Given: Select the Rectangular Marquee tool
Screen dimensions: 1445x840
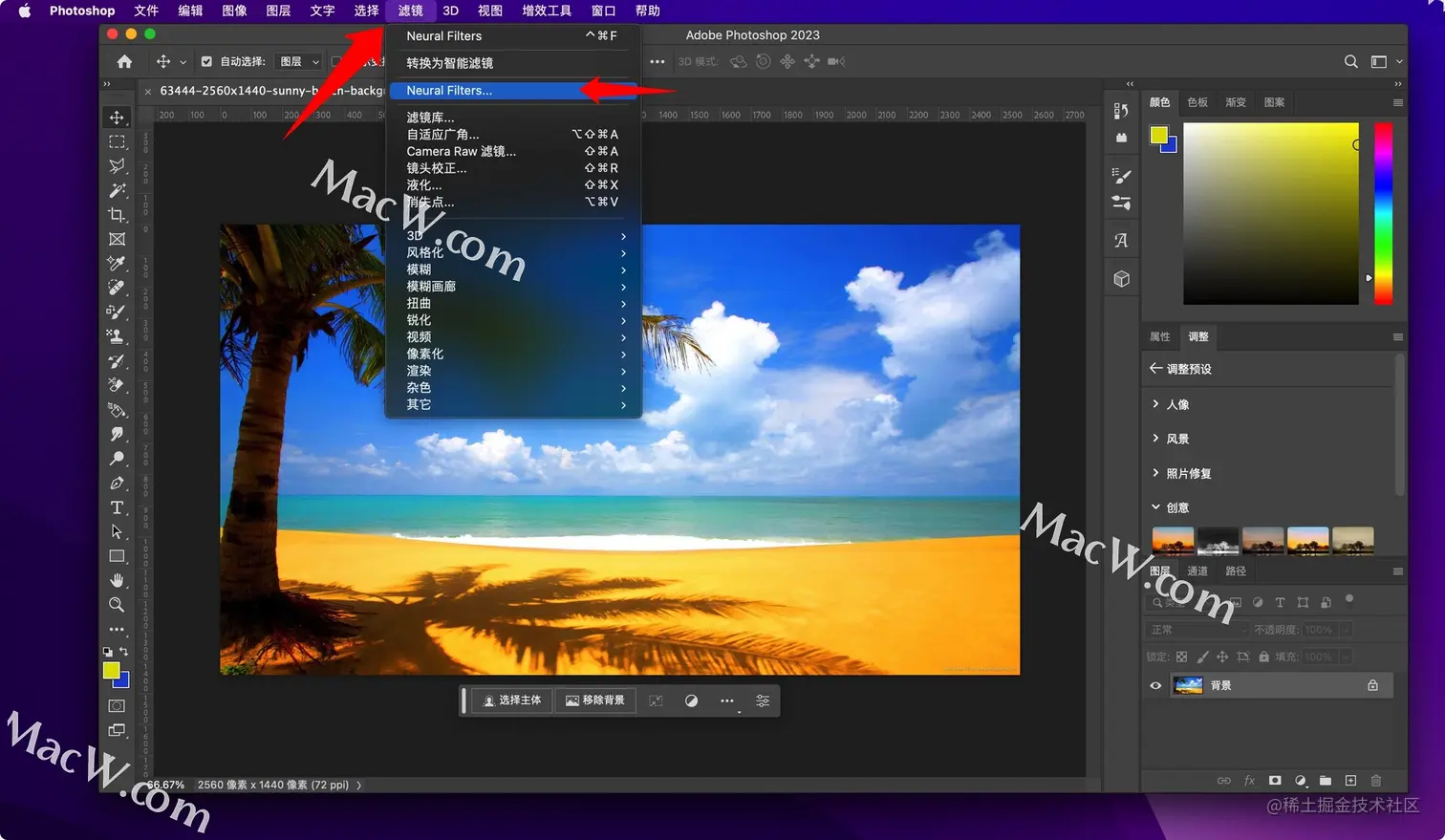Looking at the screenshot, I should pyautogui.click(x=117, y=141).
